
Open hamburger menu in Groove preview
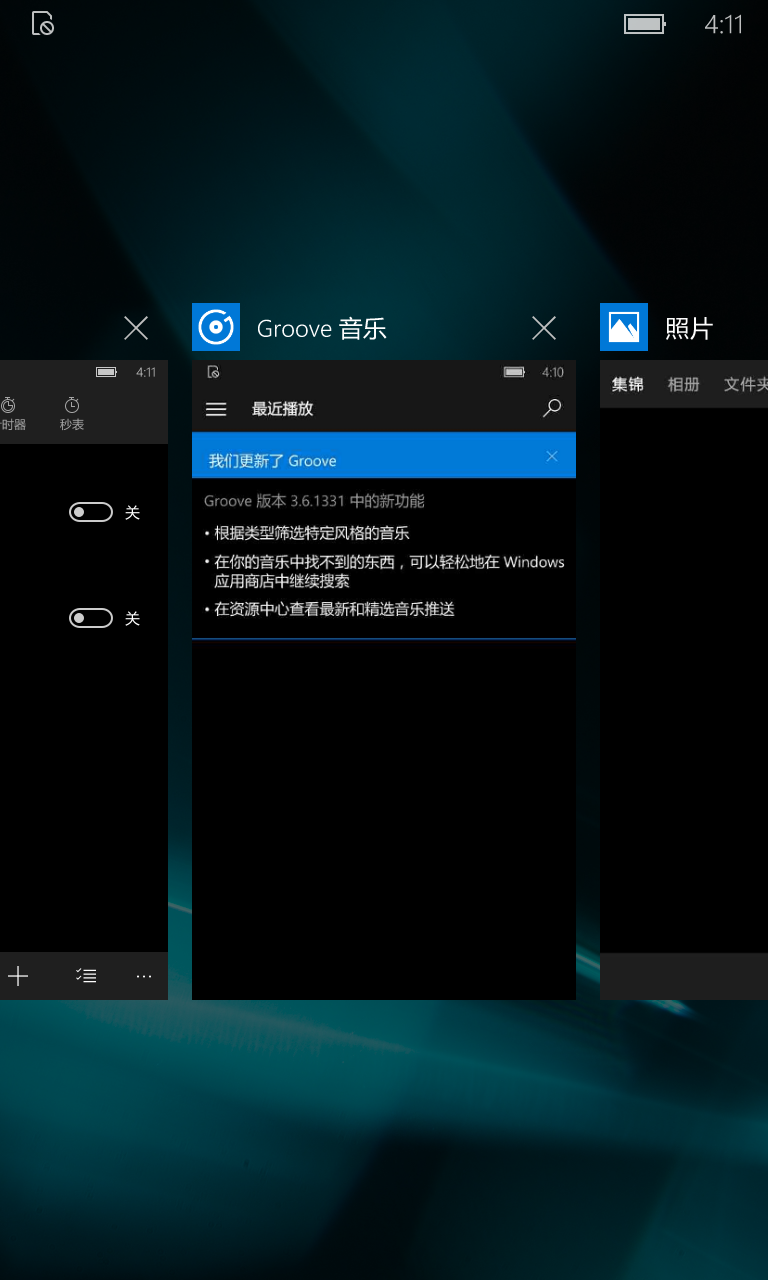216,409
